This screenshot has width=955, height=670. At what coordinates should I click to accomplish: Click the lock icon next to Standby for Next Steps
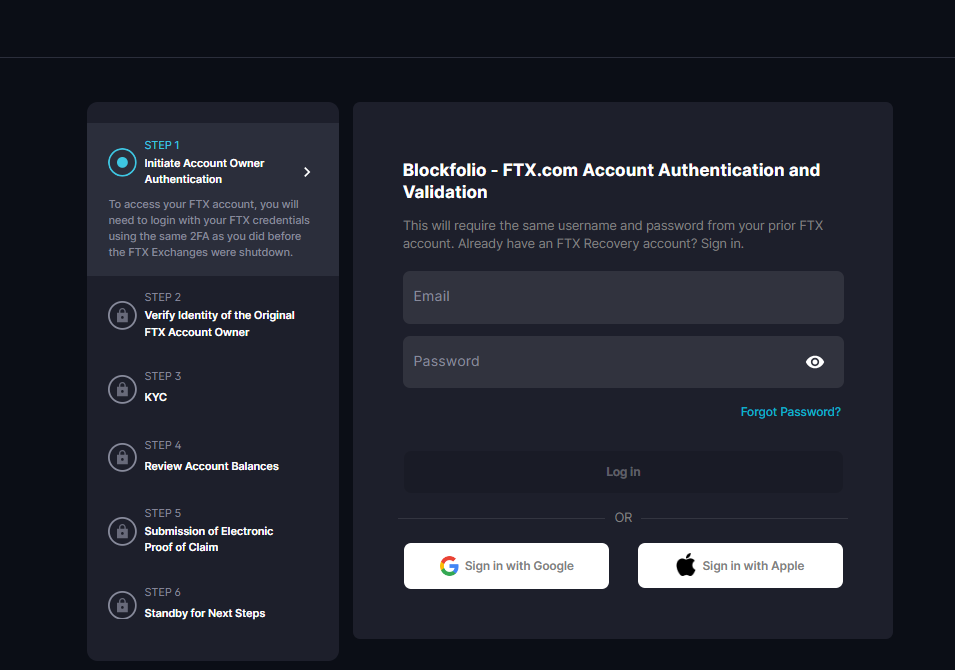122,604
